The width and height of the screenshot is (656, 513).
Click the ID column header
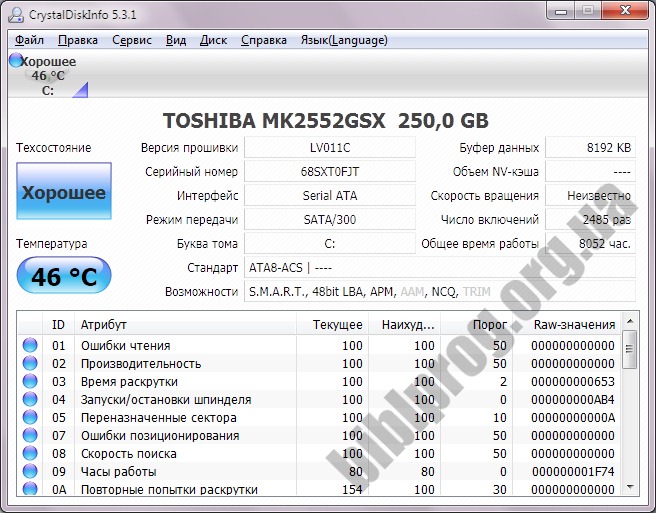pyautogui.click(x=58, y=324)
